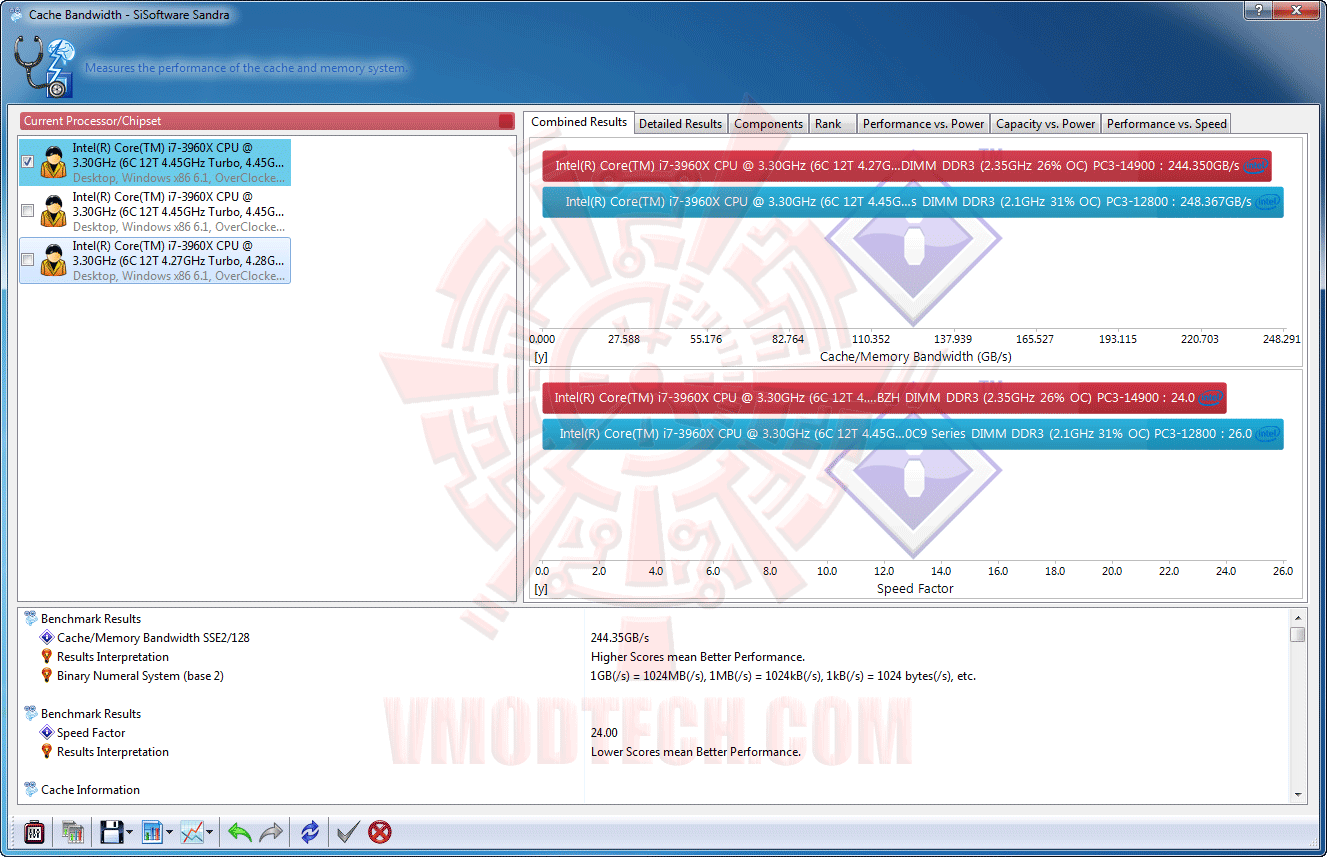The height and width of the screenshot is (857, 1327).
Task: Click the 'Cache/Memory Bandwidth (GB/s)' axis title
Action: (x=915, y=356)
